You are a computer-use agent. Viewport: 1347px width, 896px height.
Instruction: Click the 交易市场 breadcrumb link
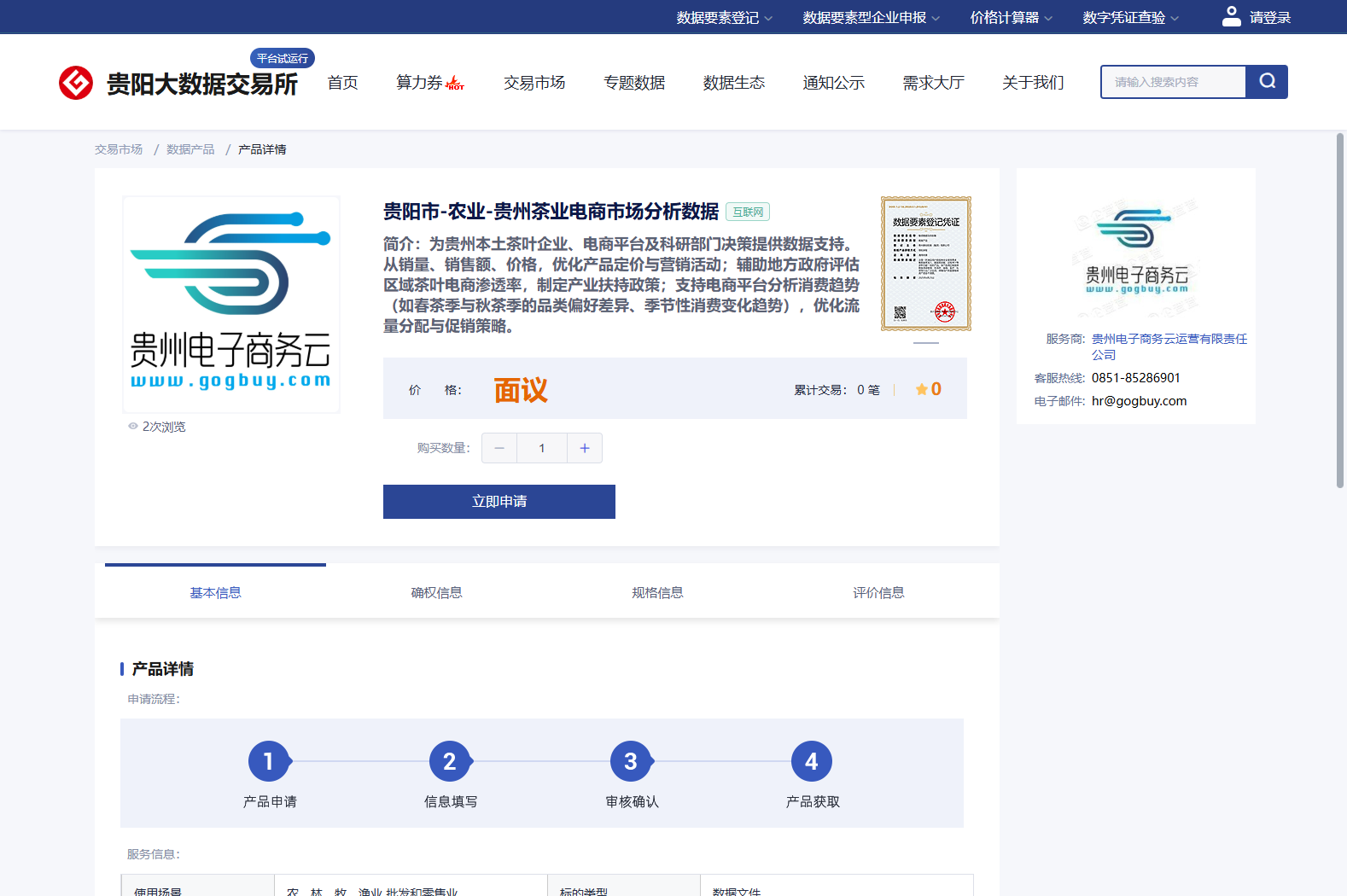point(119,149)
